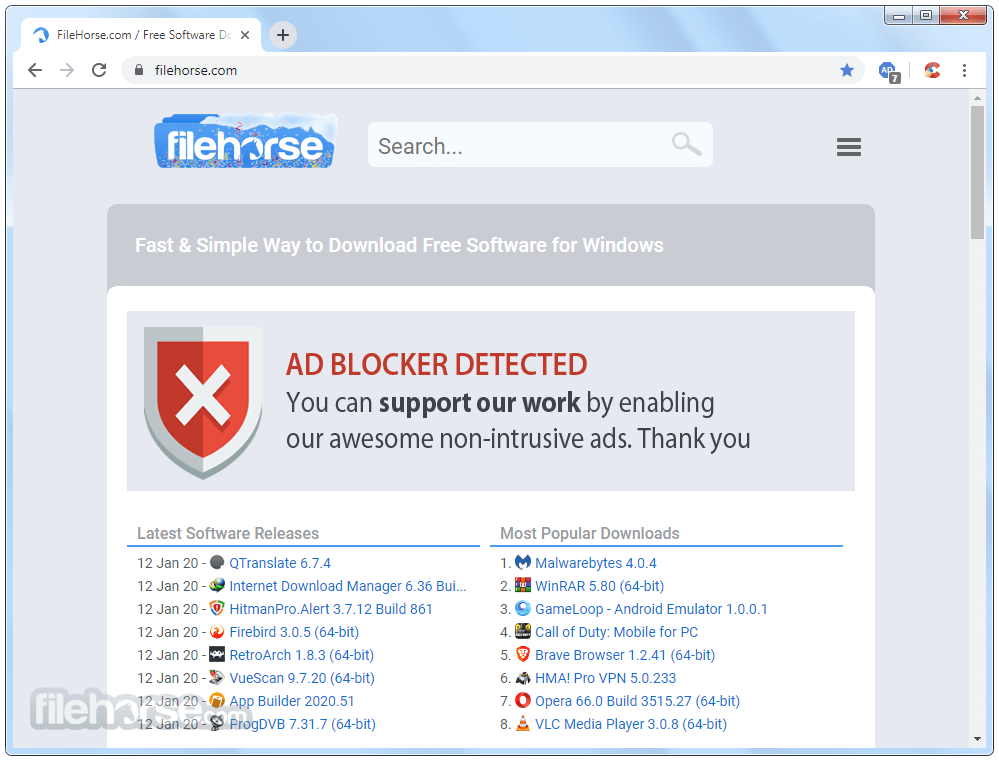The image size is (999, 760).
Task: Open Internet Download Manager 6.36 link
Action: (x=348, y=586)
